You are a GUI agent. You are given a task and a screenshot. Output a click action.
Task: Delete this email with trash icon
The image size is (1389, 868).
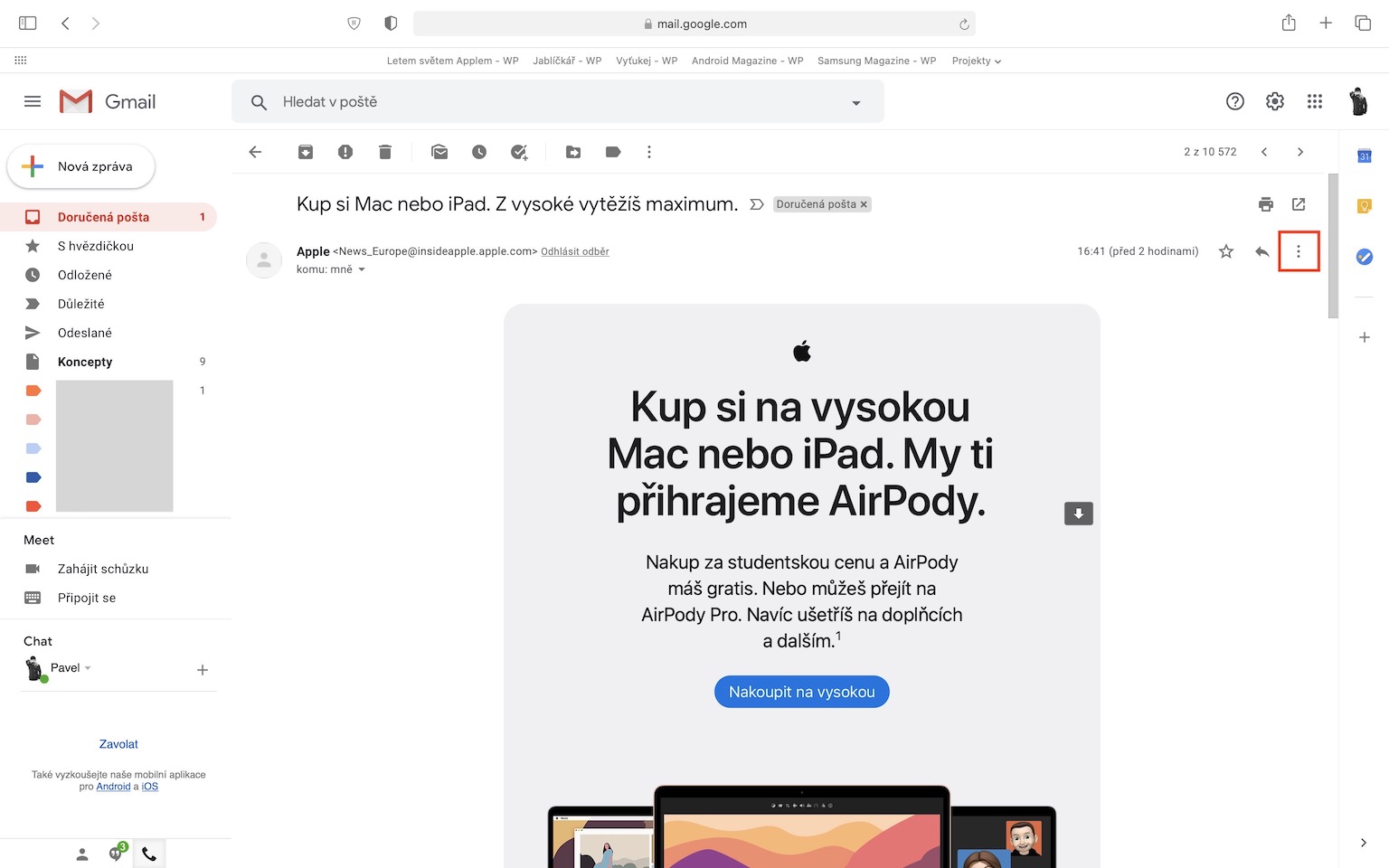click(x=385, y=152)
